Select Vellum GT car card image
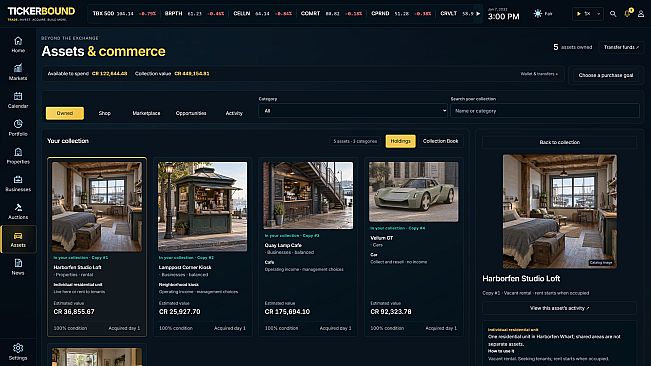 click(414, 192)
